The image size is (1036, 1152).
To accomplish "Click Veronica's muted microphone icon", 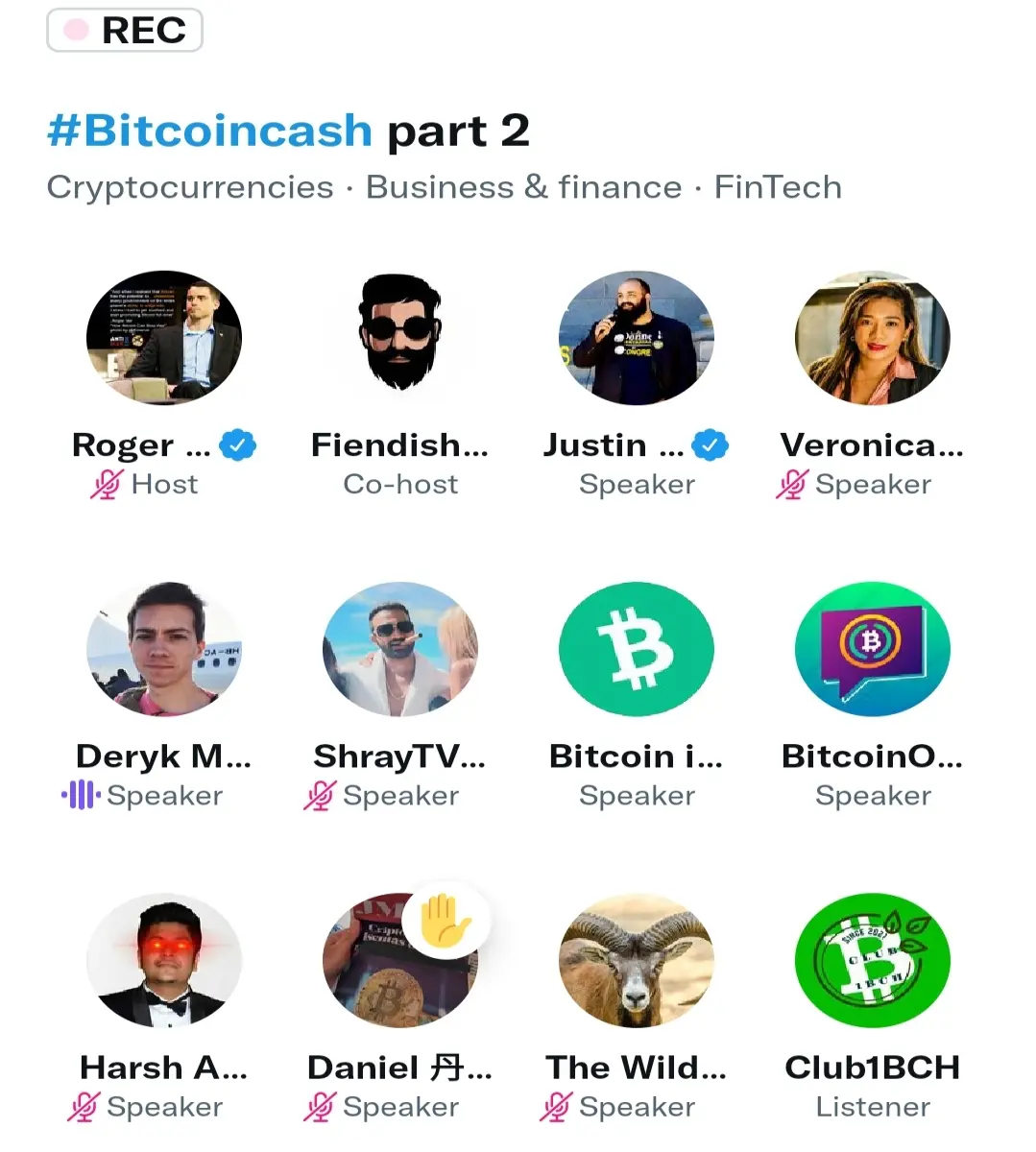I will (792, 484).
